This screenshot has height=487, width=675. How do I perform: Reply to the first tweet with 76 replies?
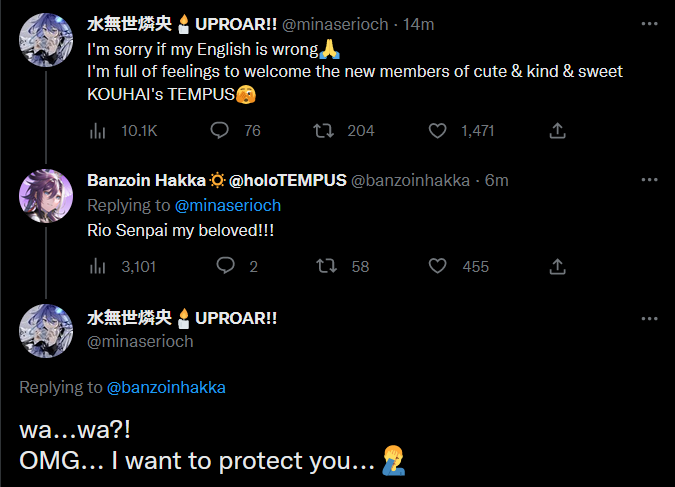pyautogui.click(x=221, y=131)
